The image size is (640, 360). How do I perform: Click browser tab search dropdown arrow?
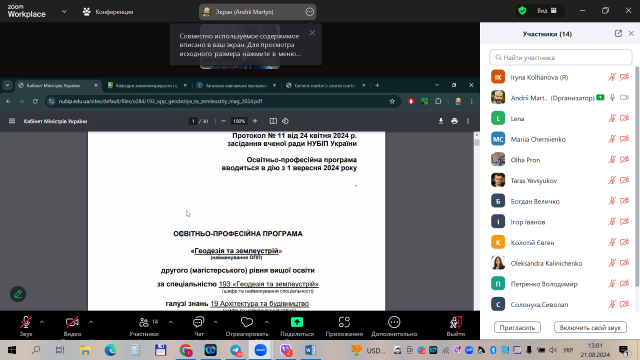(x=7, y=85)
